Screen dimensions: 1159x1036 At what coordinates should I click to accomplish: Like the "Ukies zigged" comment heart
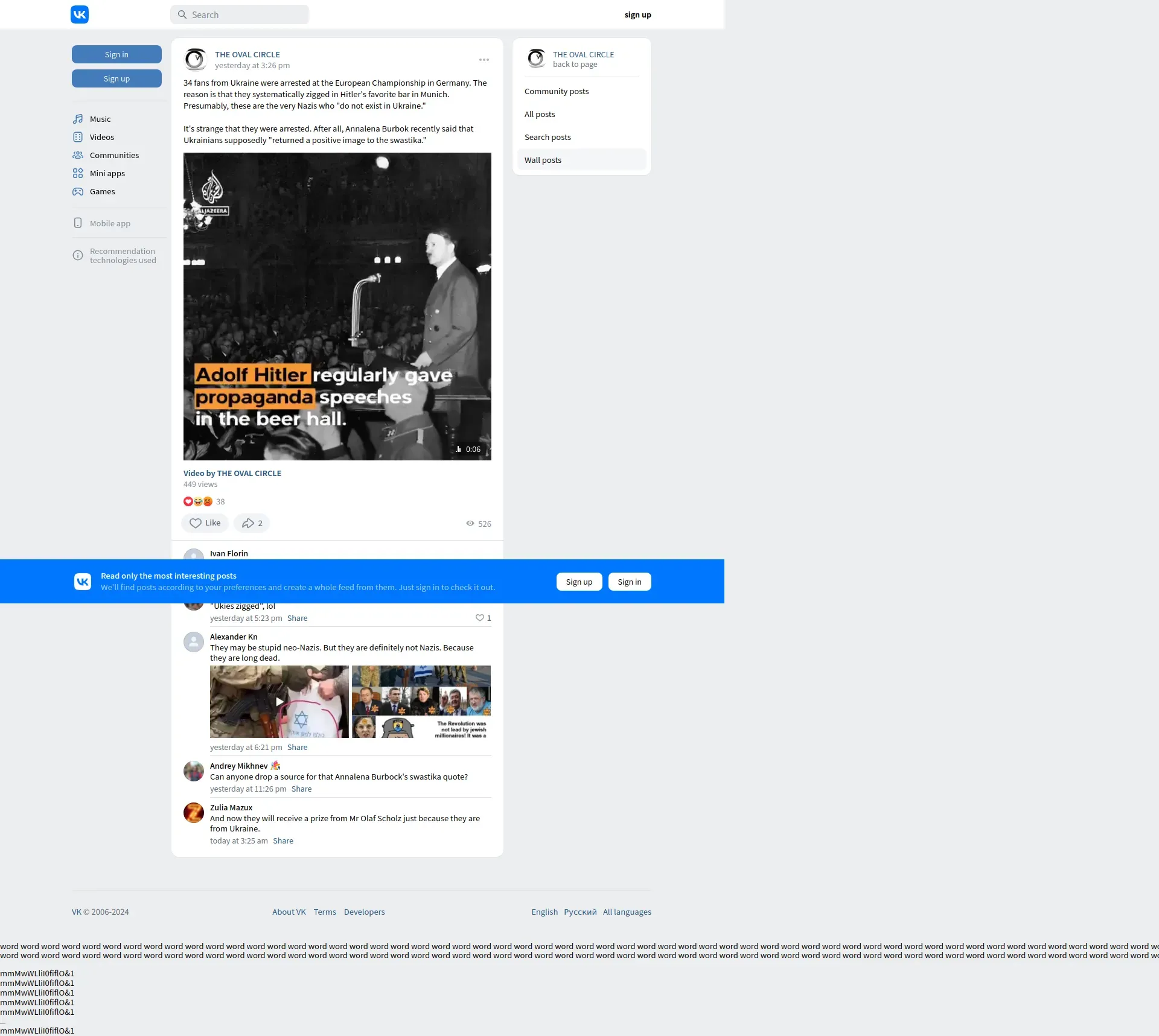pyautogui.click(x=480, y=618)
